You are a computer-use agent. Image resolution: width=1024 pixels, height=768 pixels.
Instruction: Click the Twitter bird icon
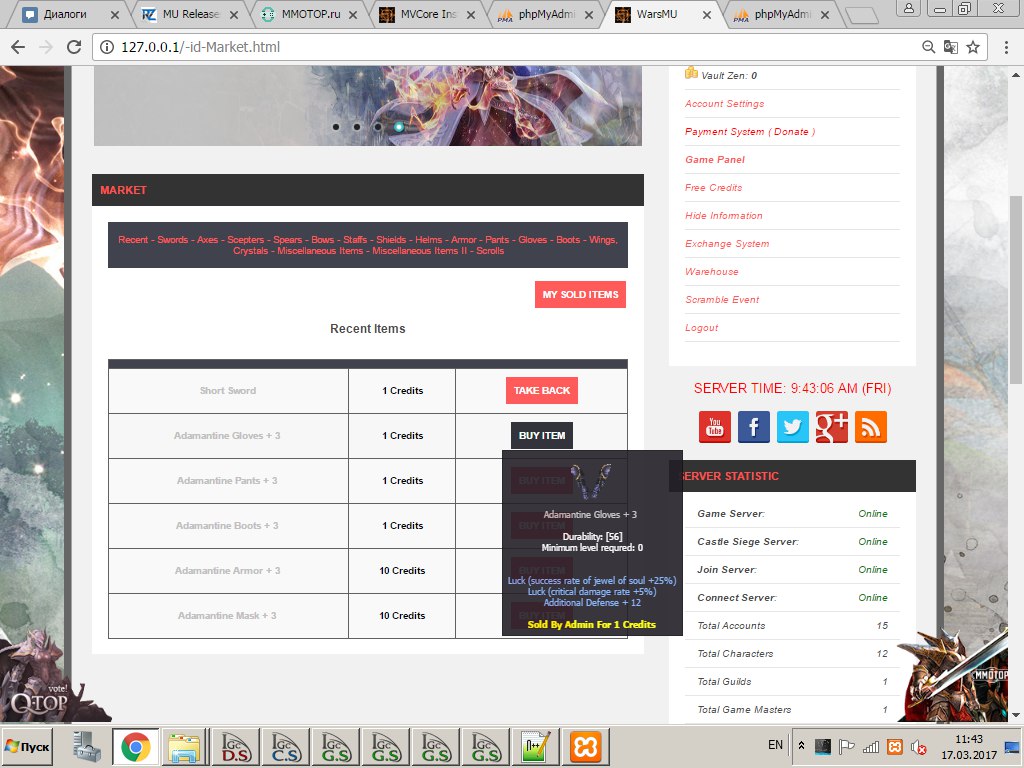coord(792,427)
